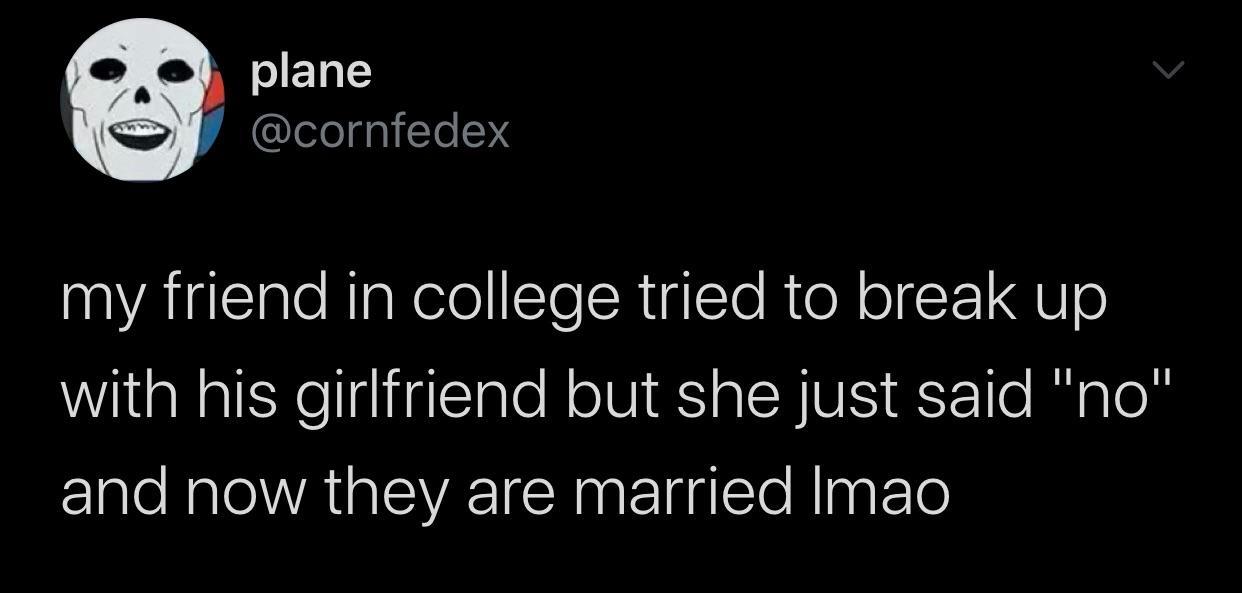1242x593 pixels.
Task: Open the @cornfedex handle link
Action: 380,130
